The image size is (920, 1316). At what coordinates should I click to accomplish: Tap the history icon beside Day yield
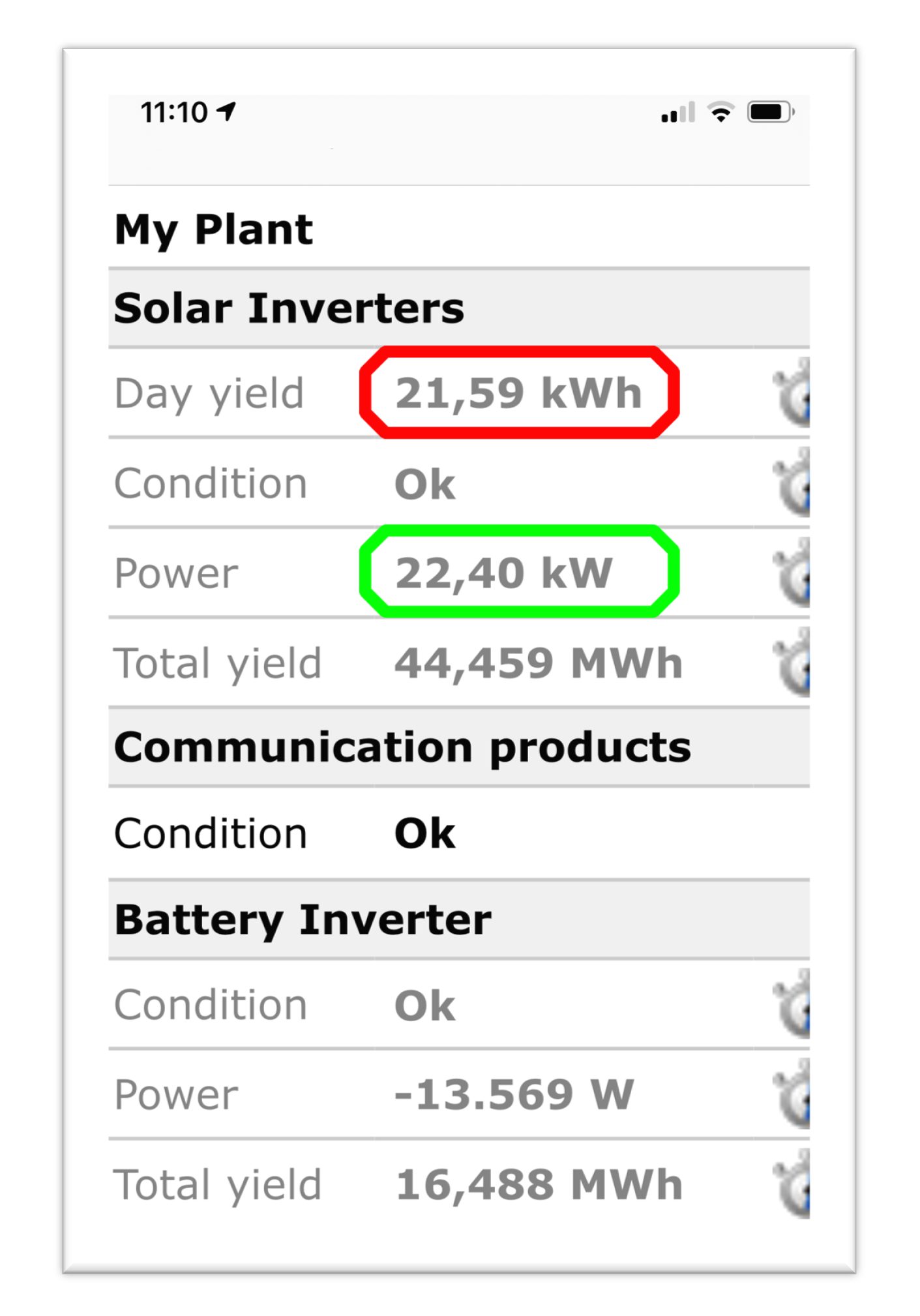pos(793,393)
